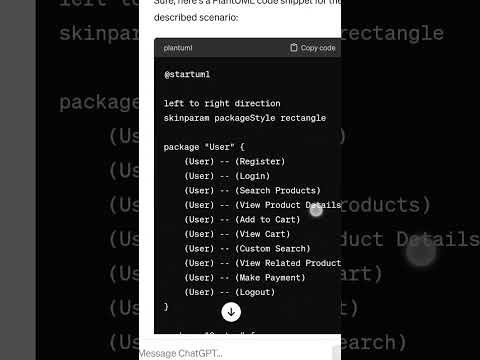The height and width of the screenshot is (360, 480).
Task: Click the (View Cart) code text
Action: tap(263, 234)
